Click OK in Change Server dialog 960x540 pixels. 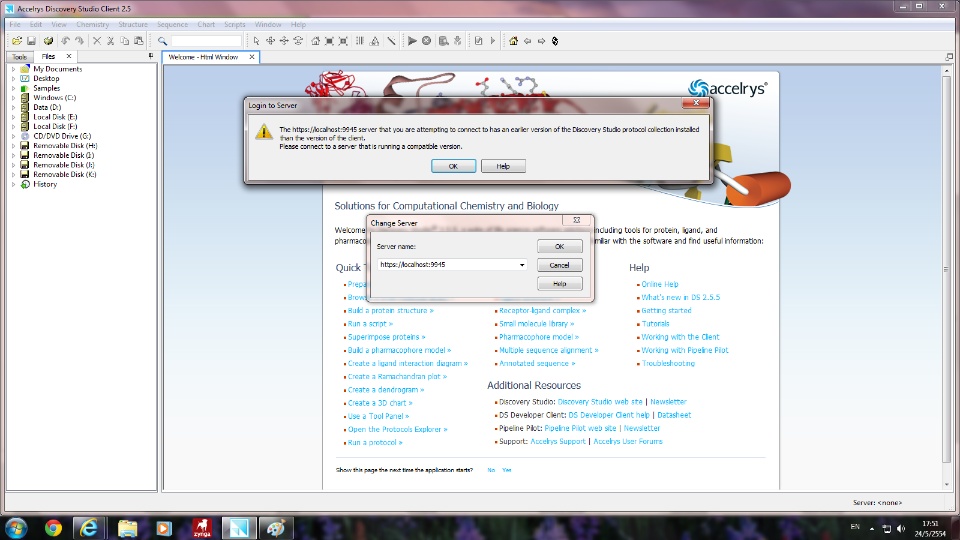click(560, 246)
